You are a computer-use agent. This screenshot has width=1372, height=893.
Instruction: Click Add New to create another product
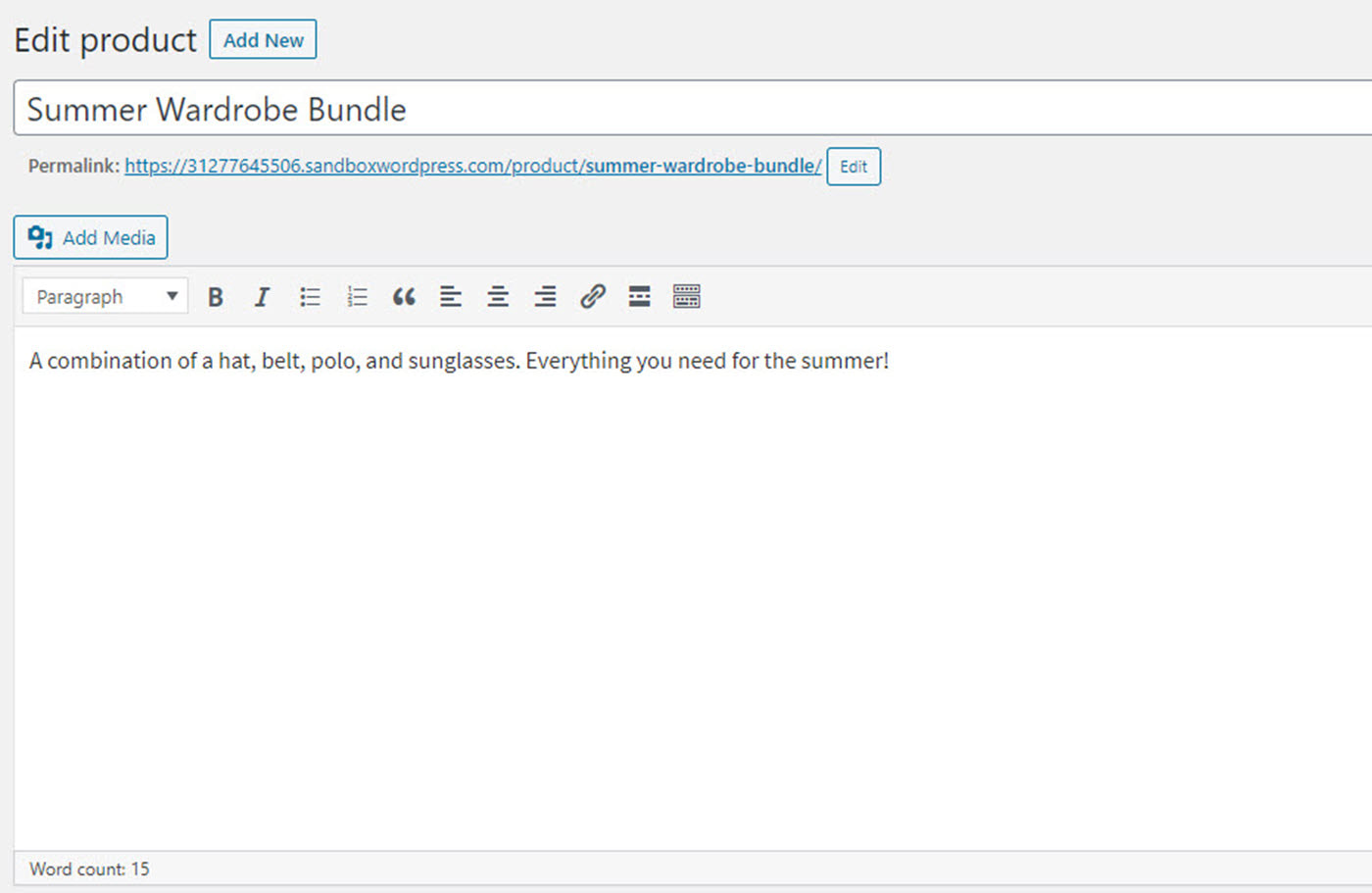pyautogui.click(x=263, y=40)
